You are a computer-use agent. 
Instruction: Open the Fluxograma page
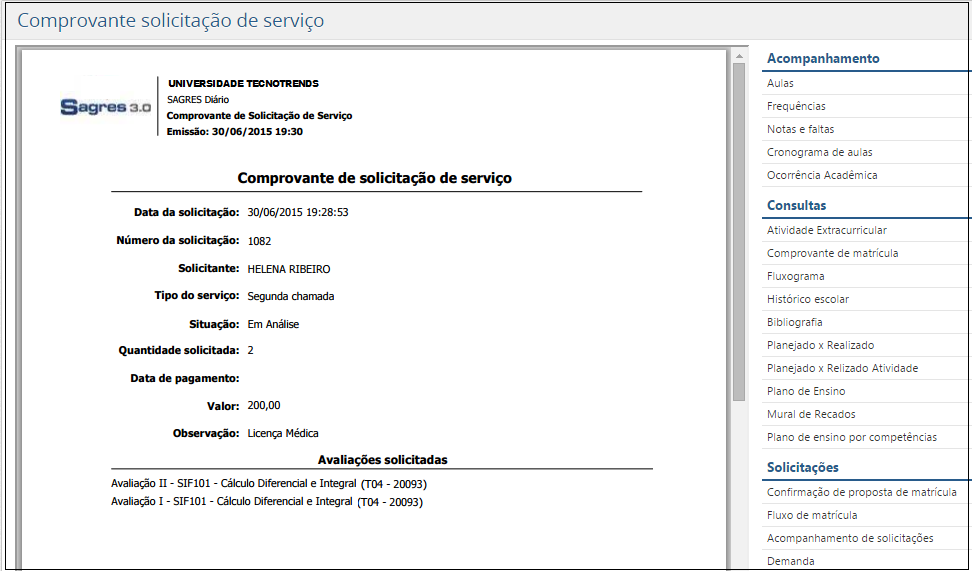pyautogui.click(x=795, y=276)
